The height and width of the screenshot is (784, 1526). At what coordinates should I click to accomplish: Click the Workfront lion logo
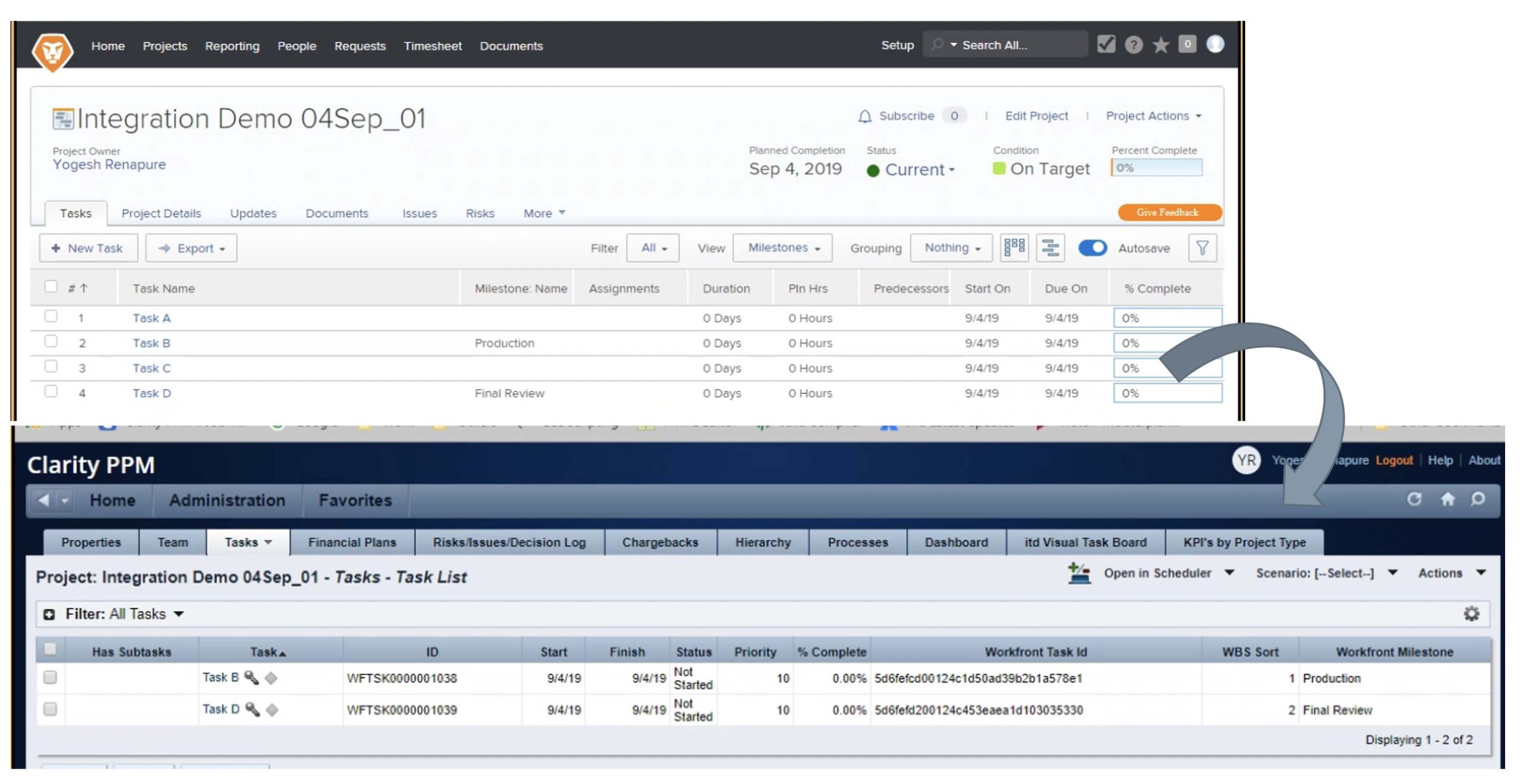pos(52,52)
